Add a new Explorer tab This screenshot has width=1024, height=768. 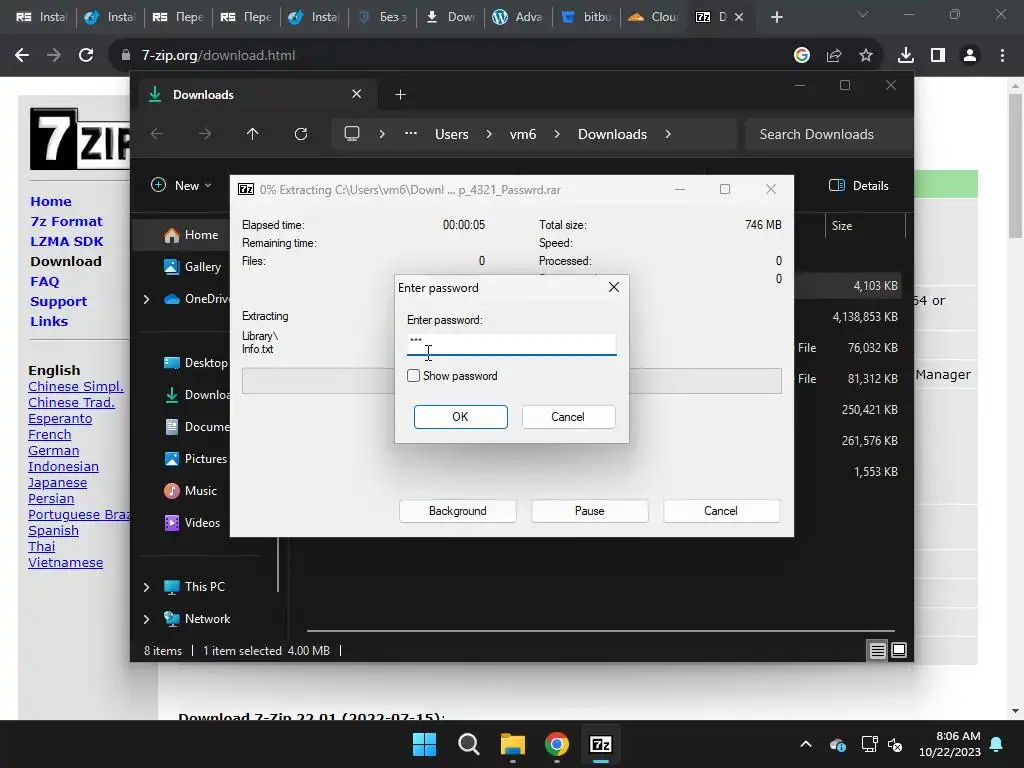click(400, 95)
